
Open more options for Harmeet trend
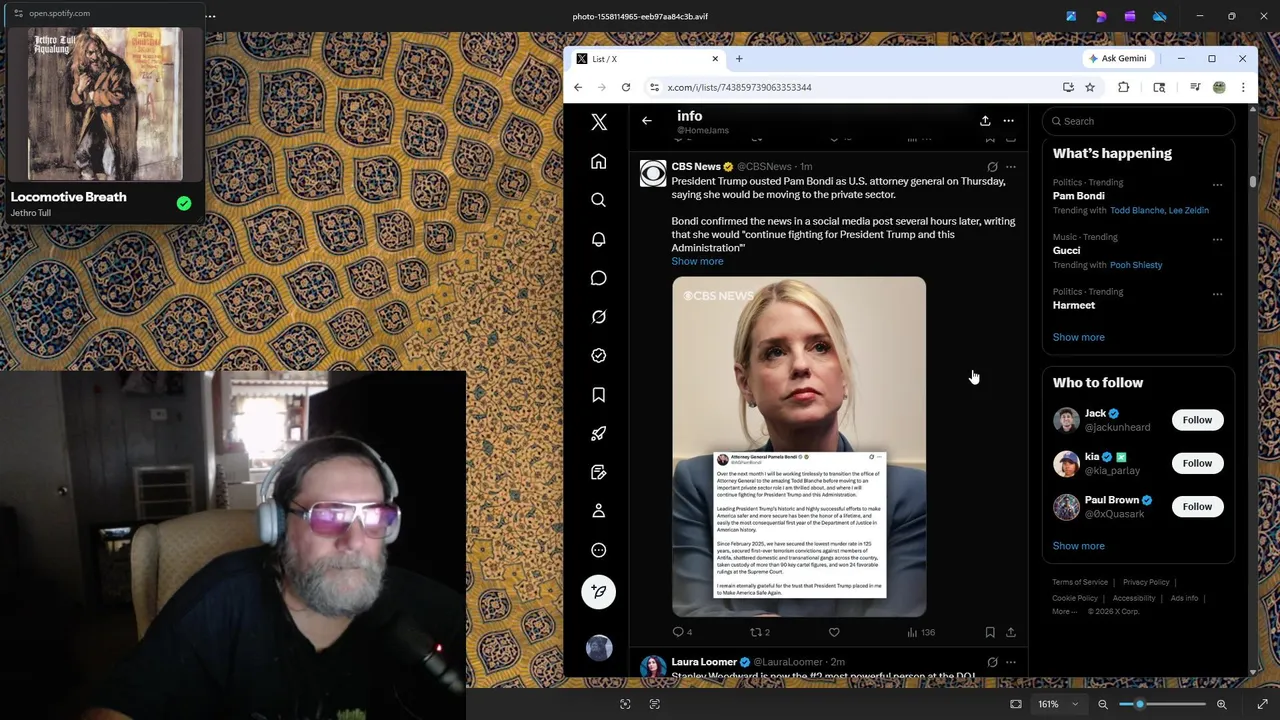[1217, 294]
